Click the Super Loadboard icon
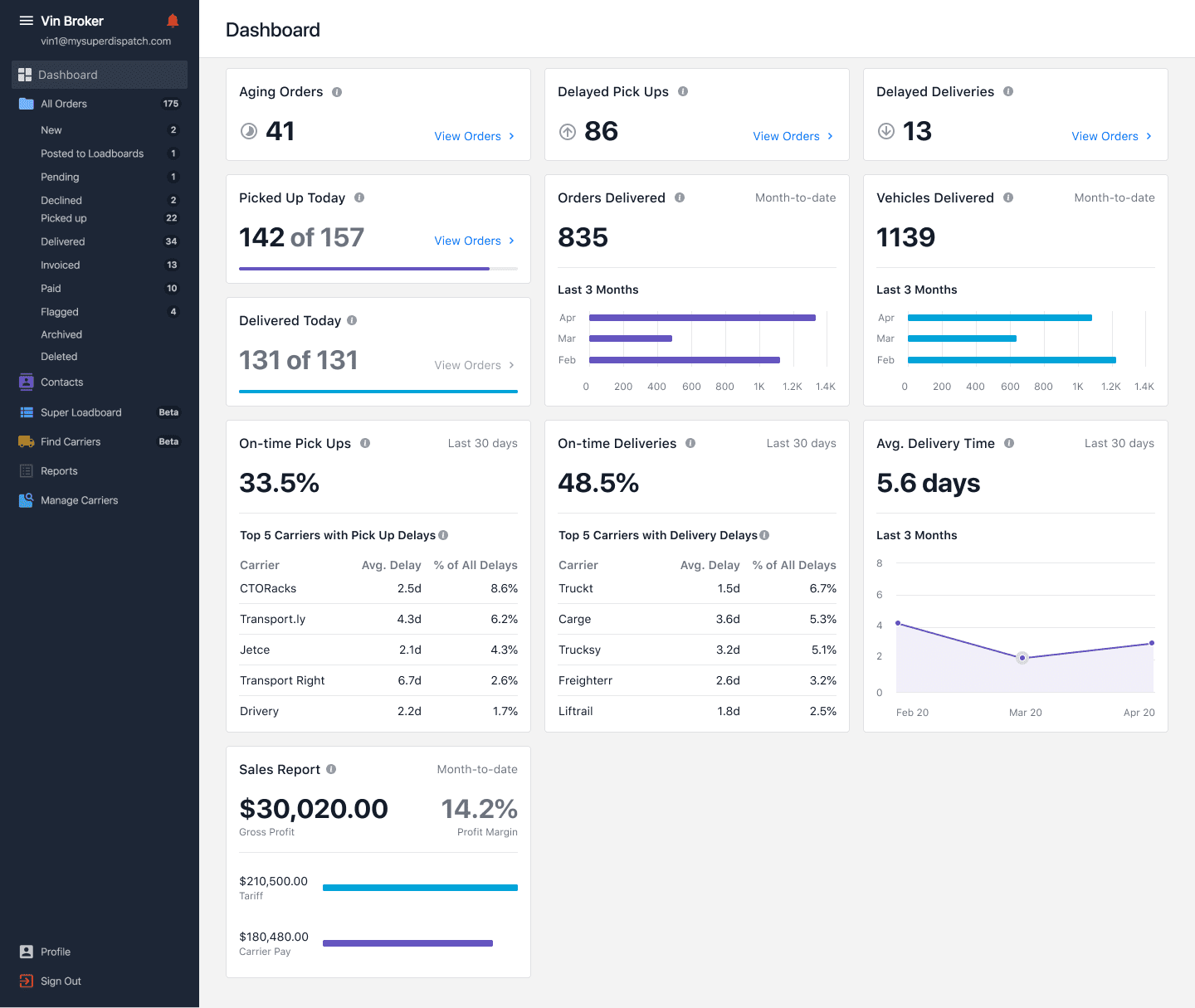Viewport: 1195px width, 1008px height. click(x=26, y=412)
